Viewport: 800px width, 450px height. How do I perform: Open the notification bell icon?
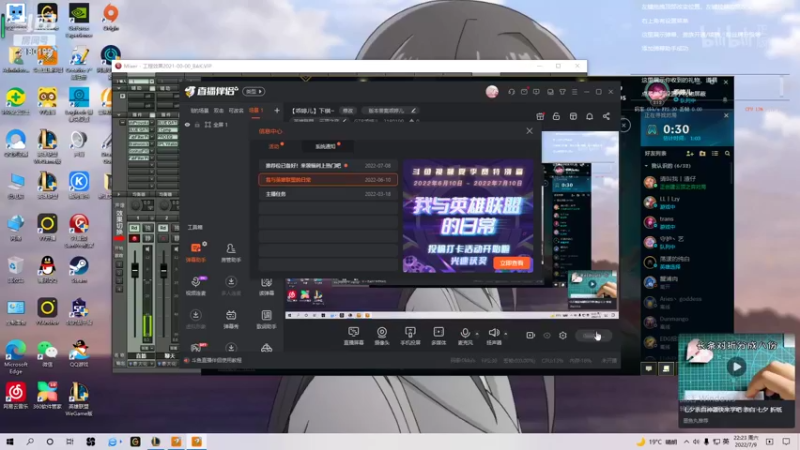589,116
